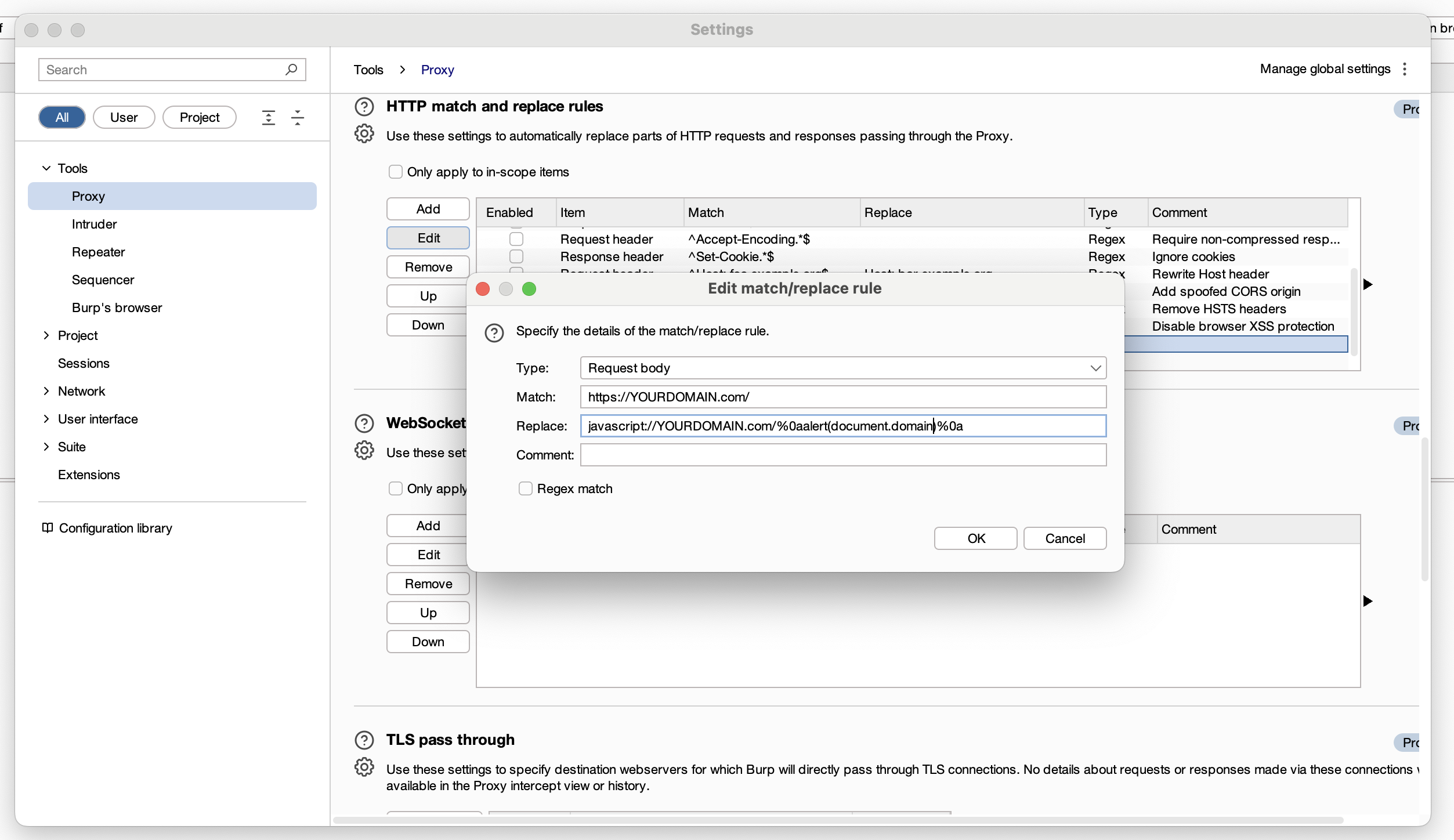
Task: Open the gear options for HTTP match and replace rules
Action: (x=364, y=134)
